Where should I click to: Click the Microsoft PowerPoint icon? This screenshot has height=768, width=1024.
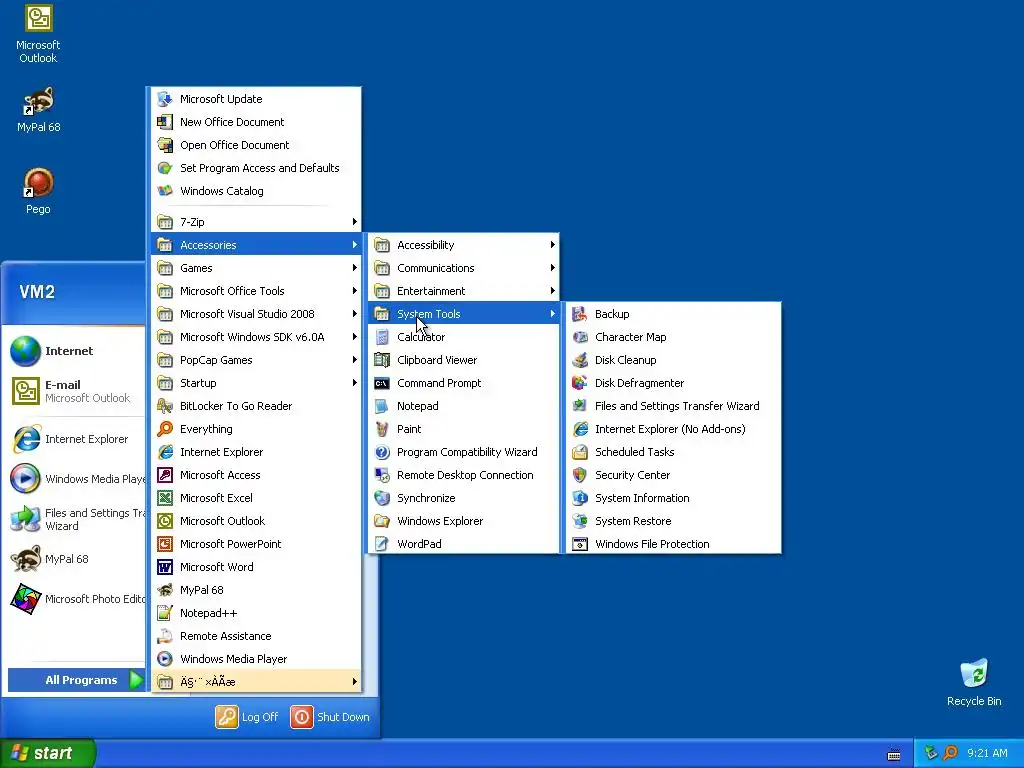(x=165, y=544)
